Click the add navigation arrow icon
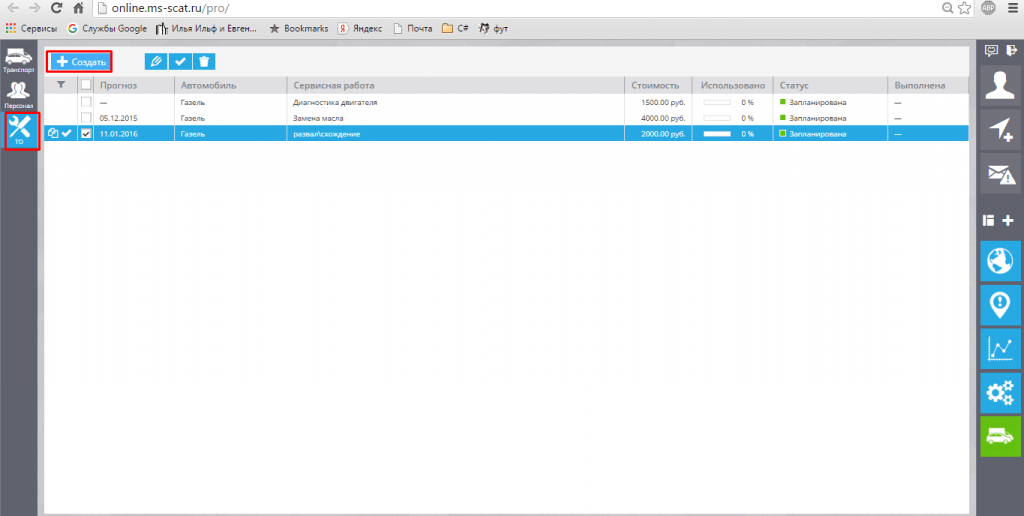This screenshot has width=1024, height=516. 1000,129
